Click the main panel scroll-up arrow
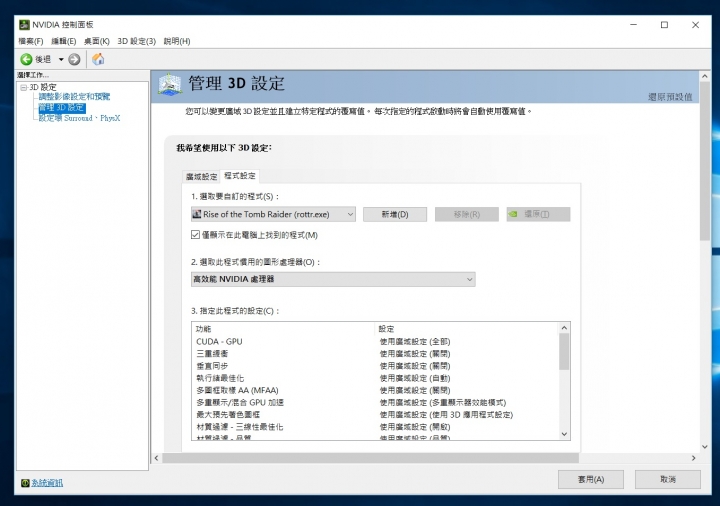The height and width of the screenshot is (506, 720). [x=705, y=76]
